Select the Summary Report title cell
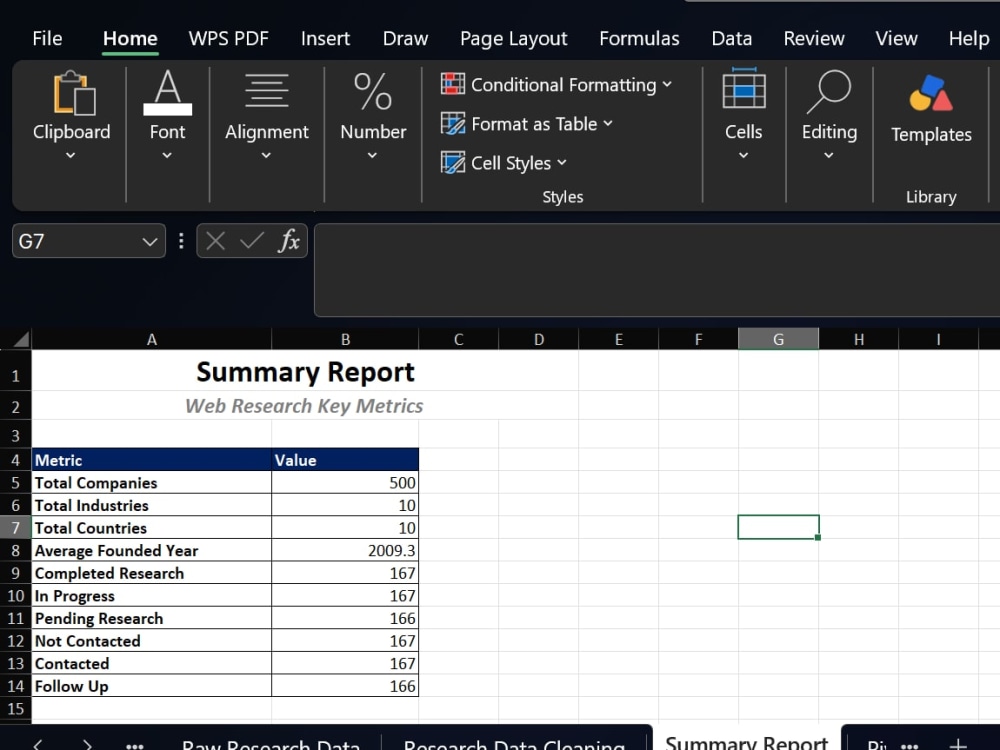This screenshot has height=750, width=1000. 305,372
